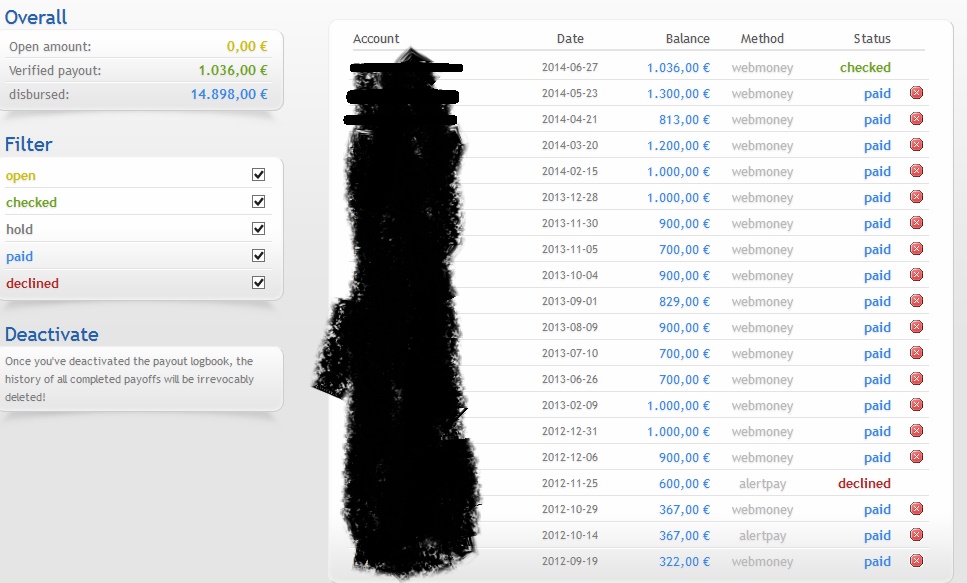Viewport: 967px width, 583px height.
Task: Click the date 2013-06-26
Action: (x=570, y=379)
